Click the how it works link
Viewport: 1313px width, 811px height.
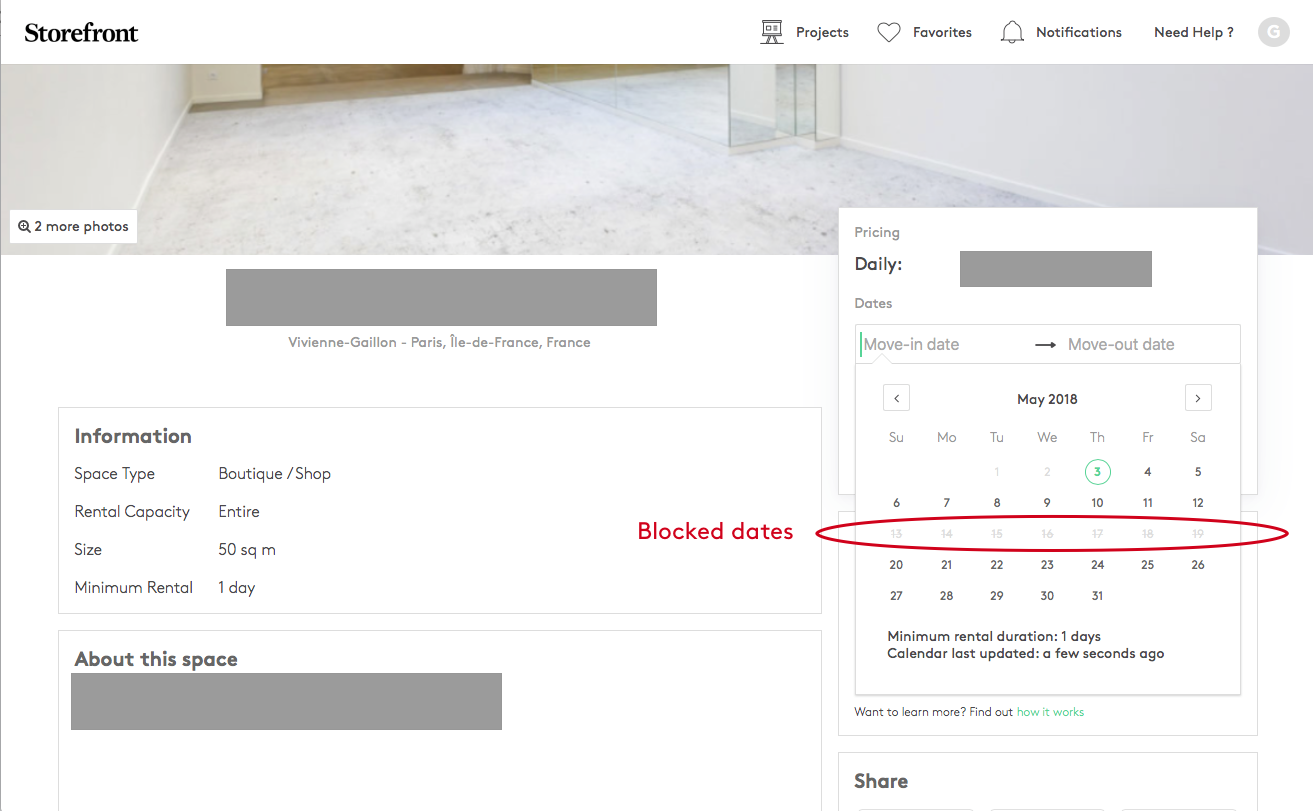pyautogui.click(x=1050, y=712)
